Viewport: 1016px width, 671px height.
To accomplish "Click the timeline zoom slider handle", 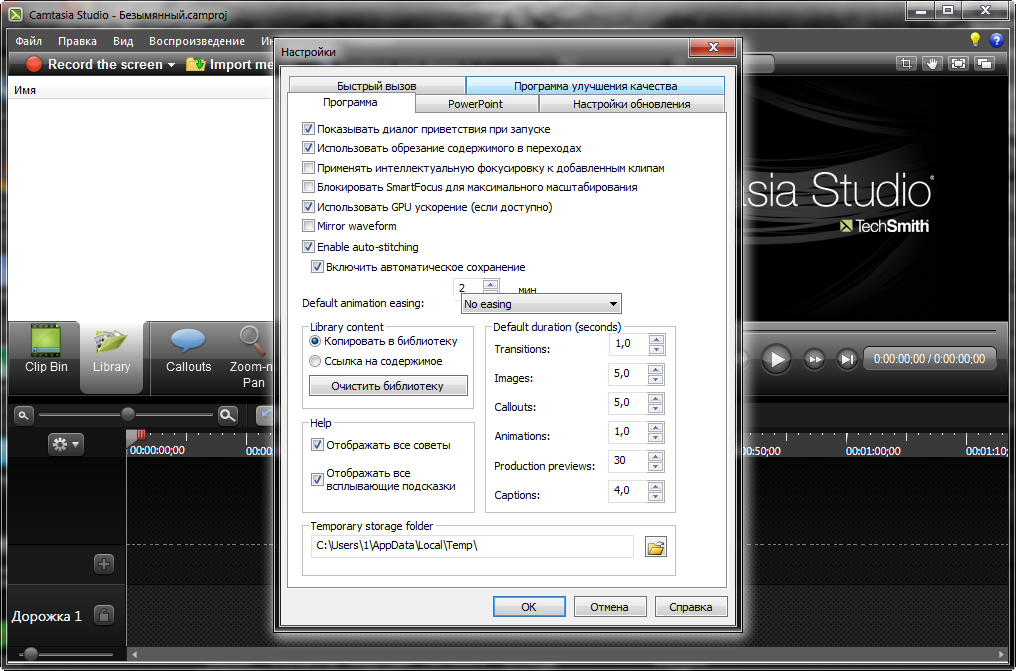I will (x=128, y=415).
